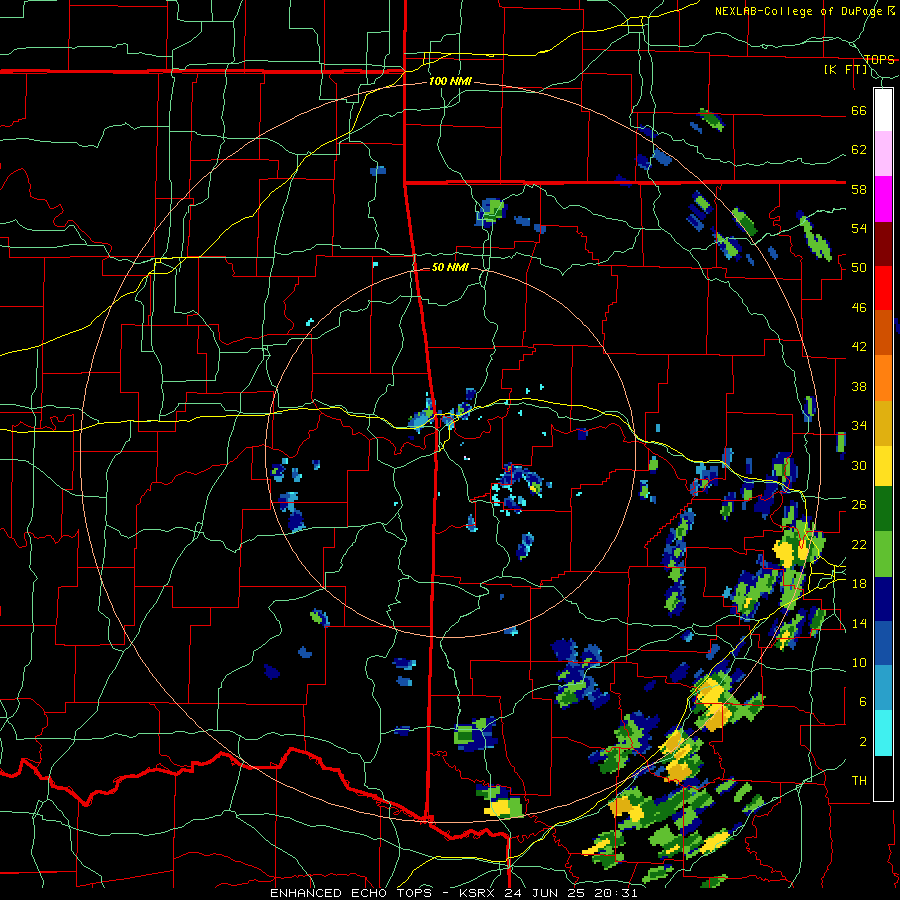This screenshot has height=900, width=900.
Task: Pick the medium blue band by label 10
Action: [883, 644]
